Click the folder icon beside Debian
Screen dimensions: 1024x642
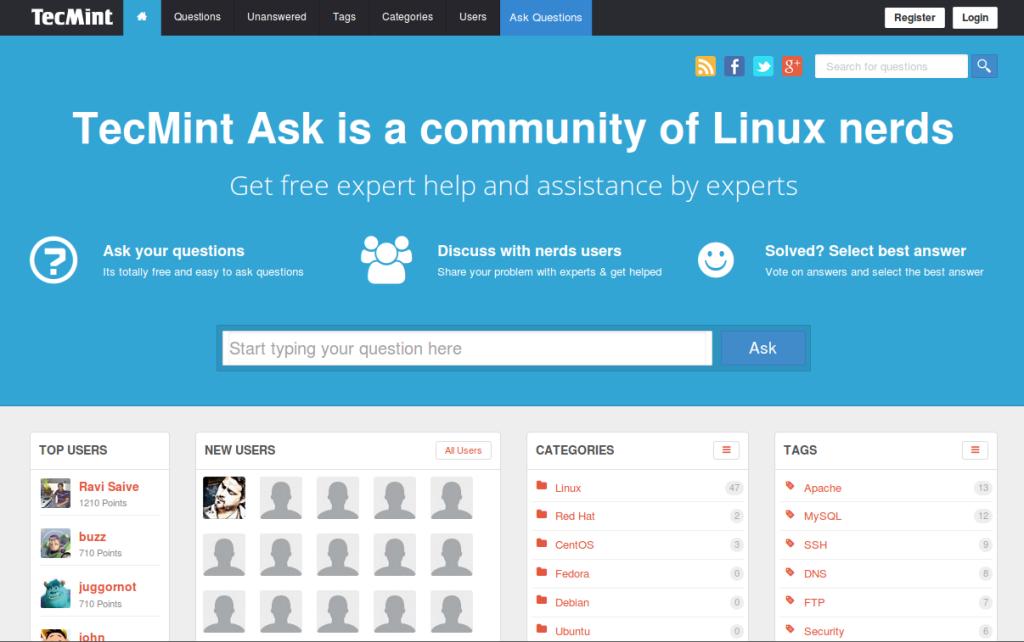pos(541,600)
